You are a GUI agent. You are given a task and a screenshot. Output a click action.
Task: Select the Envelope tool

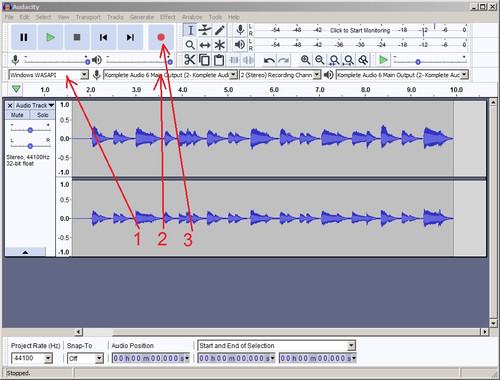click(x=205, y=30)
